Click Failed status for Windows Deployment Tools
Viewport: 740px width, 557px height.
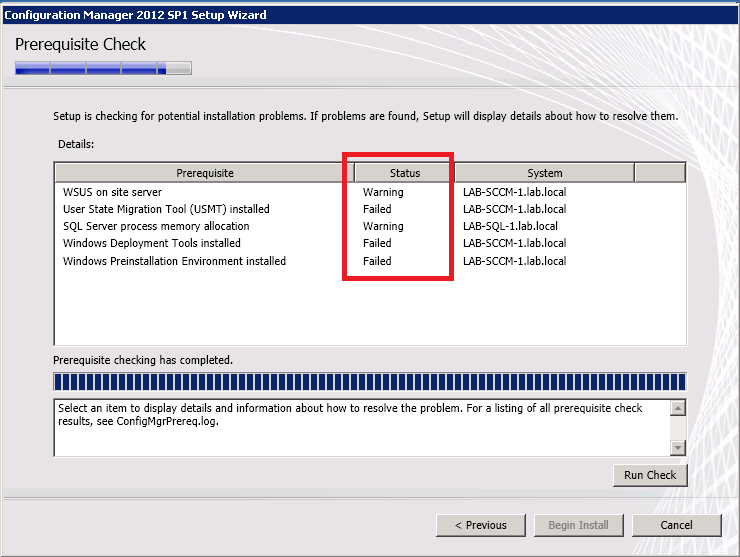(x=377, y=243)
